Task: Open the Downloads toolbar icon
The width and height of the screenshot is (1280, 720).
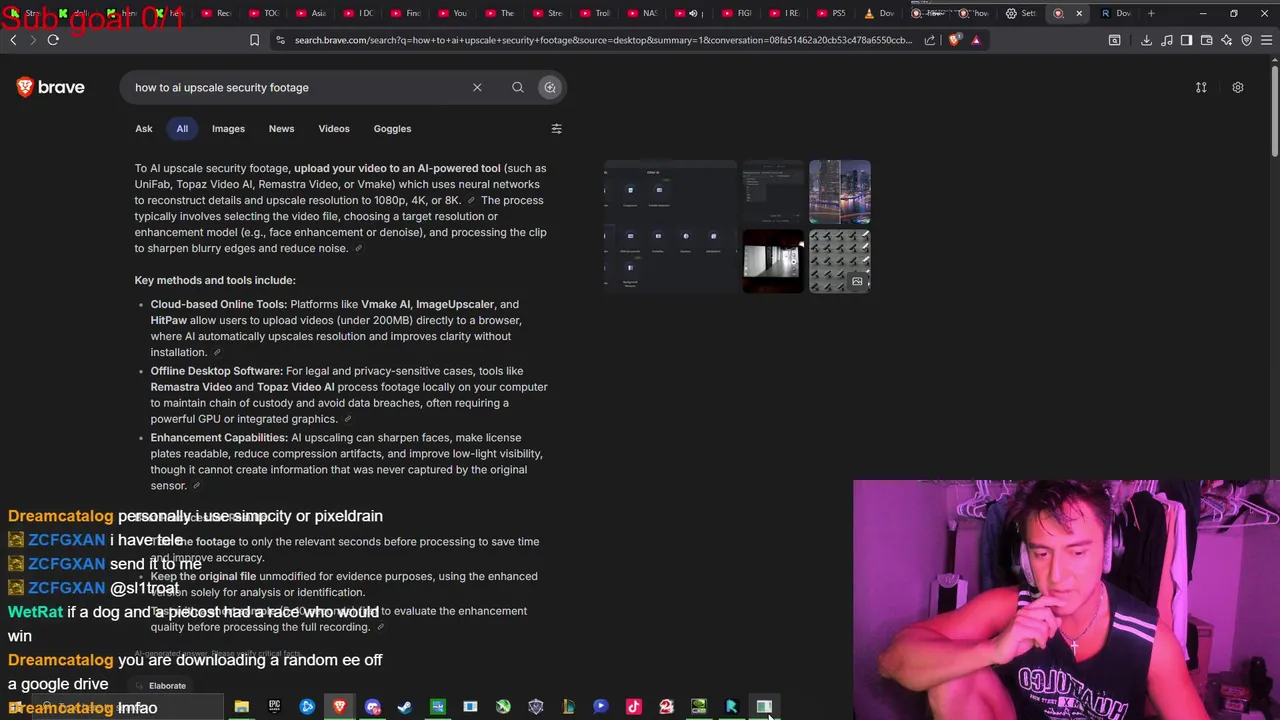Action: coord(1146,40)
